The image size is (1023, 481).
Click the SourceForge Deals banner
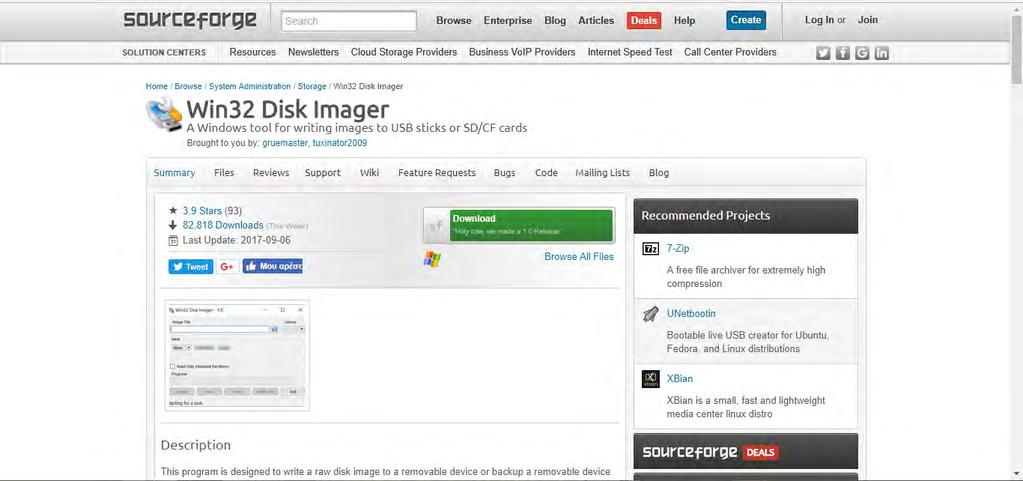click(746, 452)
